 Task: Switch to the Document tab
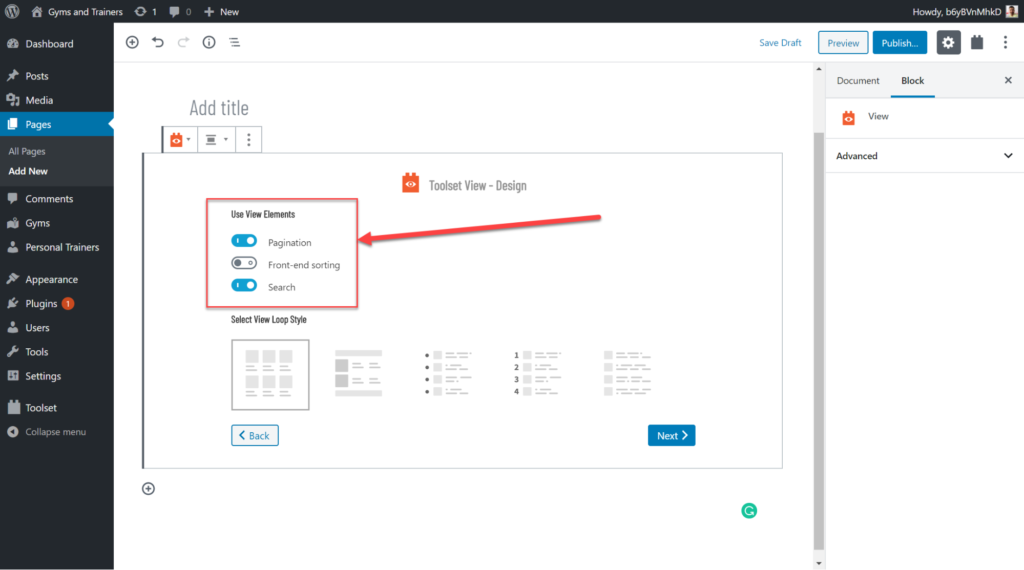857,81
